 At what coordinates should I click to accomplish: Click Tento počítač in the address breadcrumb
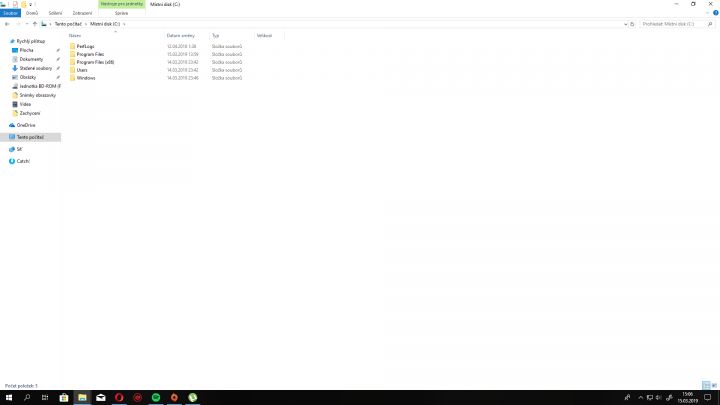[x=68, y=24]
